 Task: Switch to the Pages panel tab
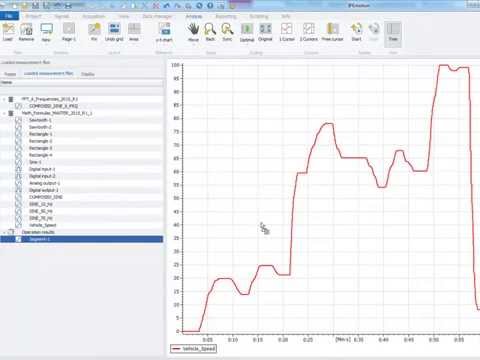pos(10,74)
